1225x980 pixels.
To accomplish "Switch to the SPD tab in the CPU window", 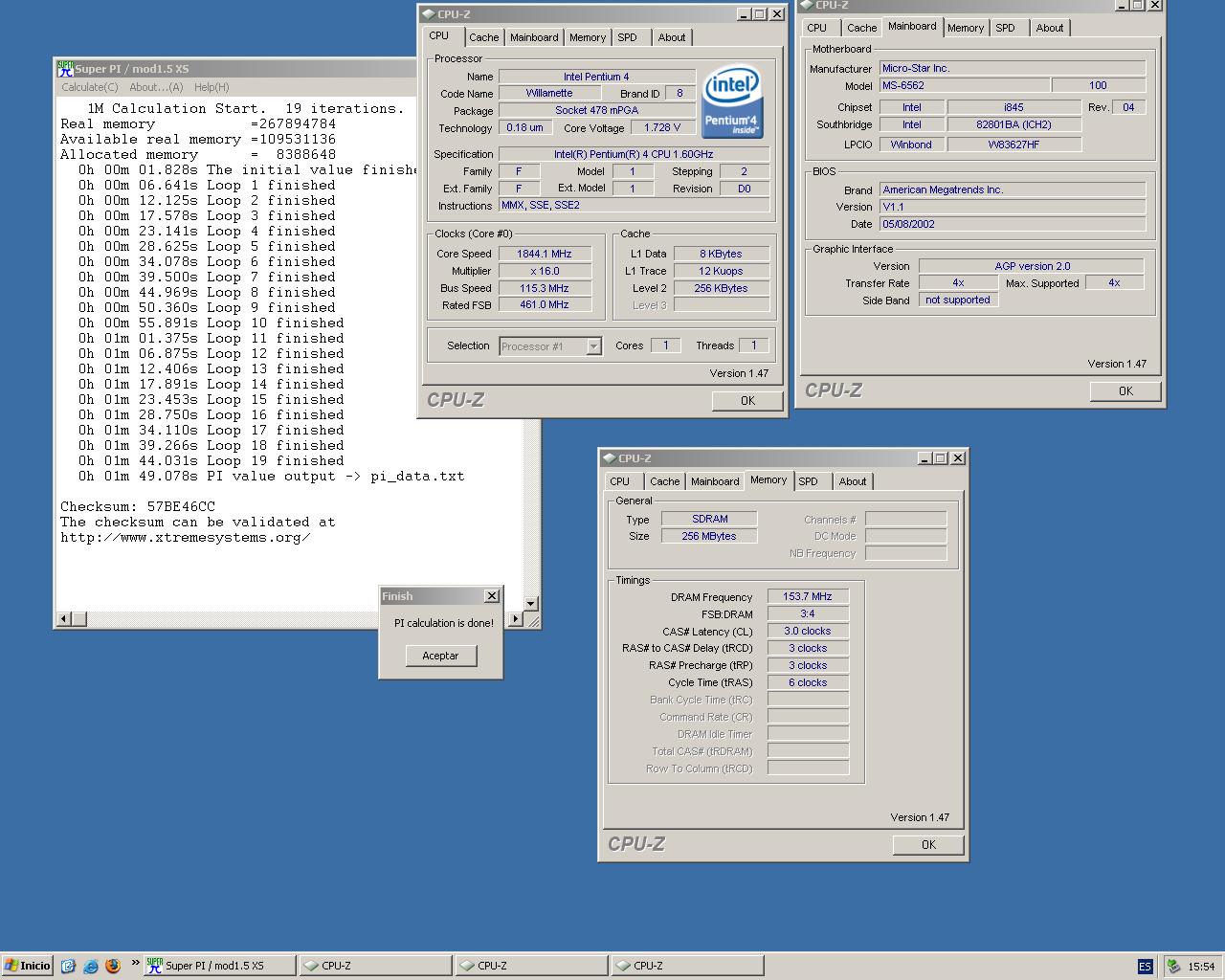I will (x=627, y=37).
